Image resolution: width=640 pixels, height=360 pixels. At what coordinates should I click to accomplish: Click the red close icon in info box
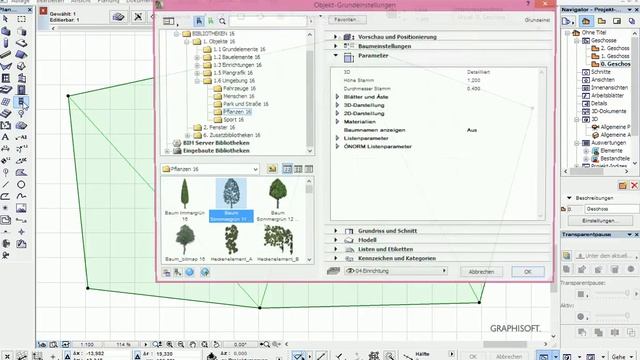[x=44, y=11]
